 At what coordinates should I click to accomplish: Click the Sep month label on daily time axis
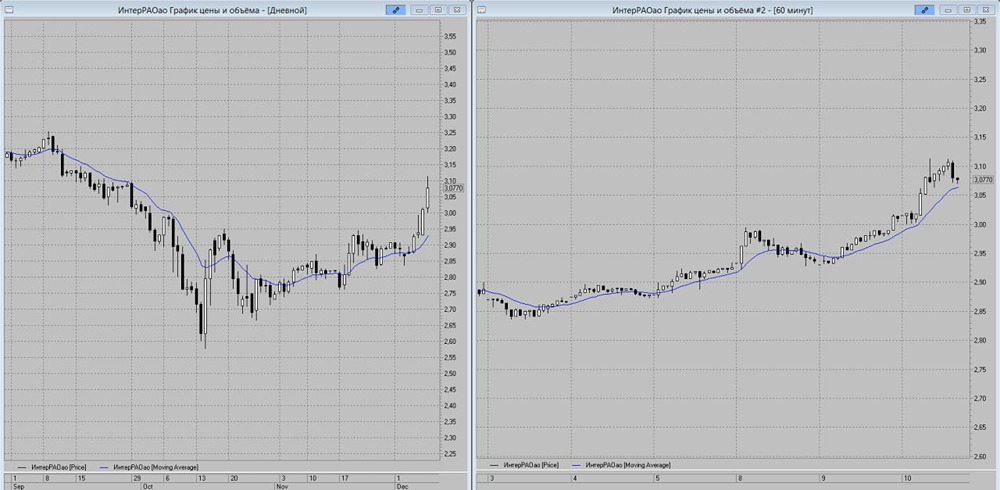(17, 486)
